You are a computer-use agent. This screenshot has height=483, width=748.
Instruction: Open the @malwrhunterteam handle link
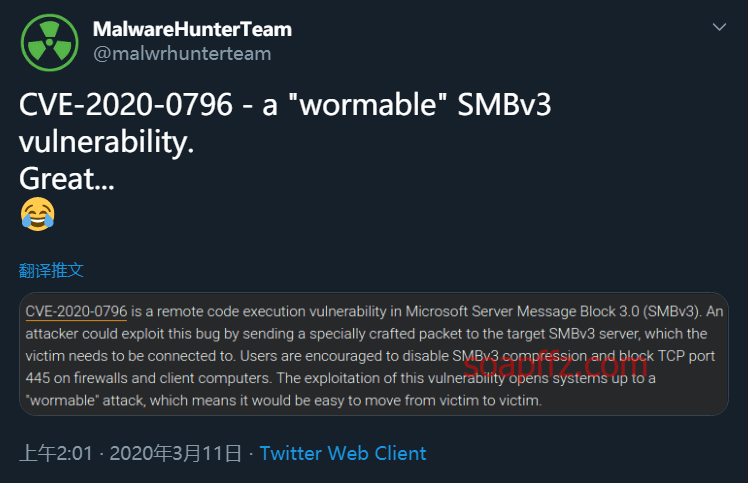182,53
